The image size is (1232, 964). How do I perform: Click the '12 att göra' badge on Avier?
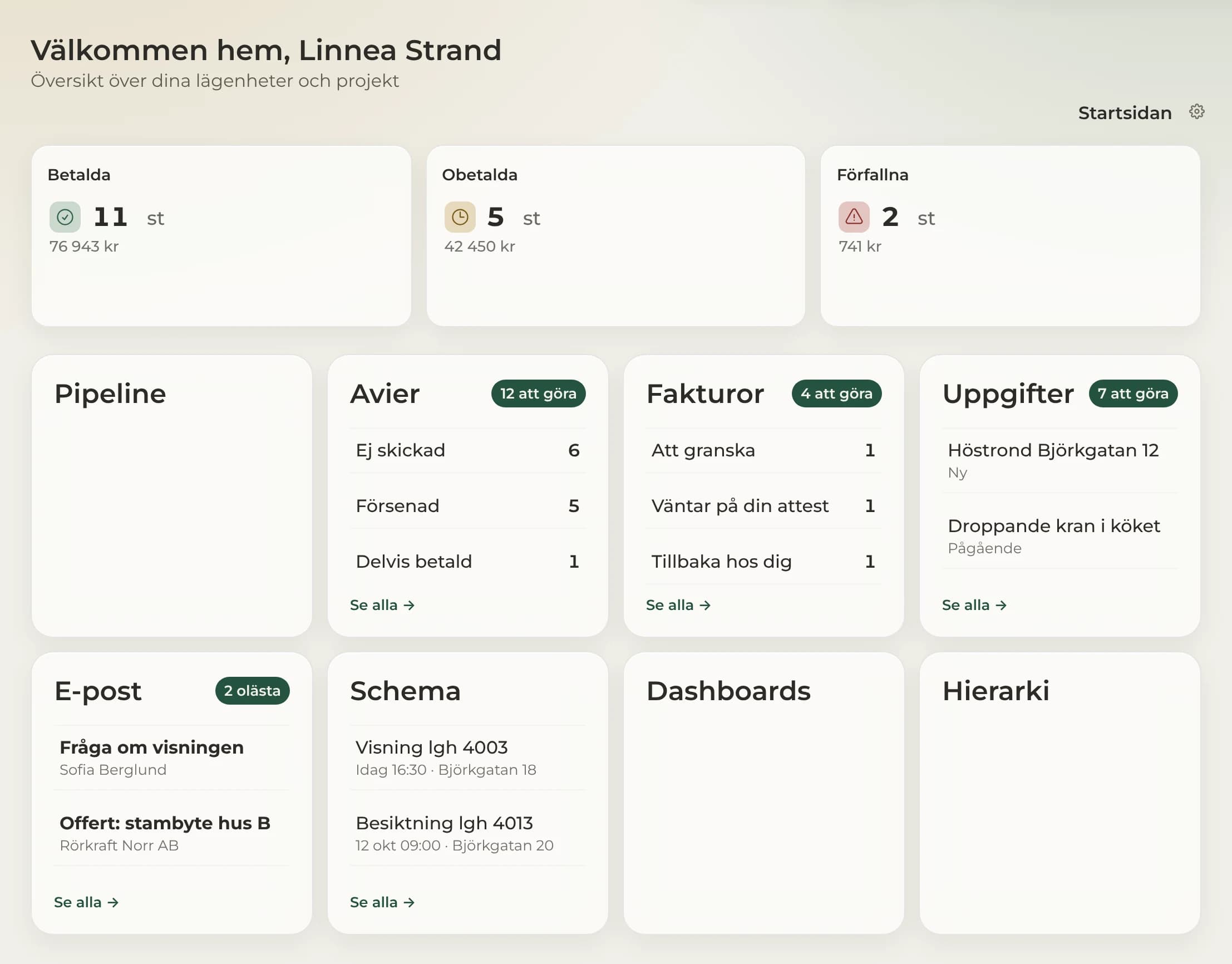(x=539, y=394)
